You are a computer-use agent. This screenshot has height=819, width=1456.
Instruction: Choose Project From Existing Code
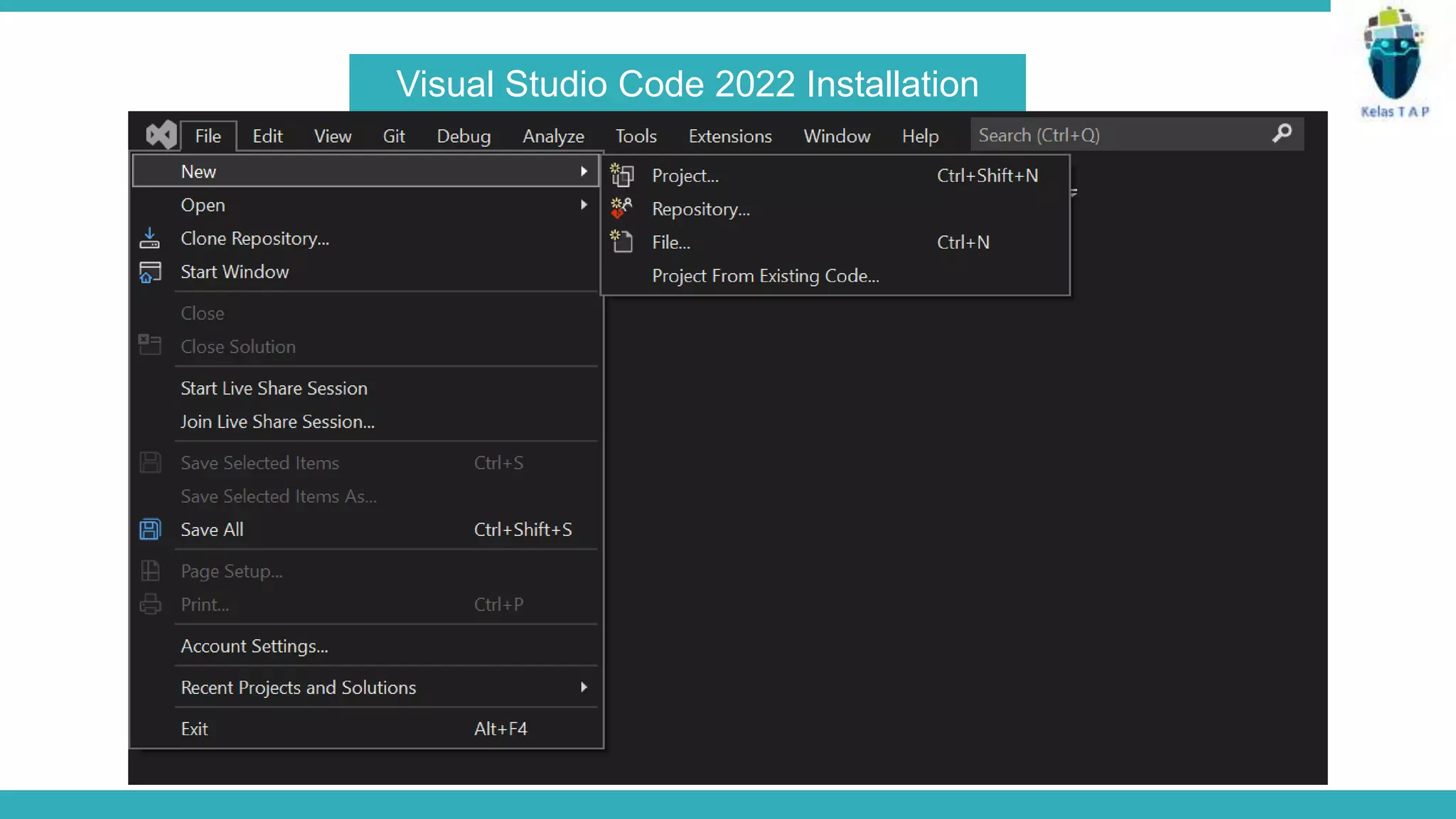(x=765, y=276)
